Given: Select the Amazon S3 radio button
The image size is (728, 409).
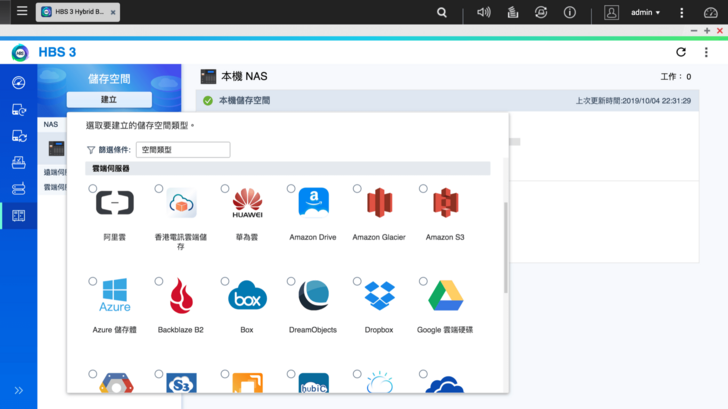Looking at the screenshot, I should (x=423, y=188).
